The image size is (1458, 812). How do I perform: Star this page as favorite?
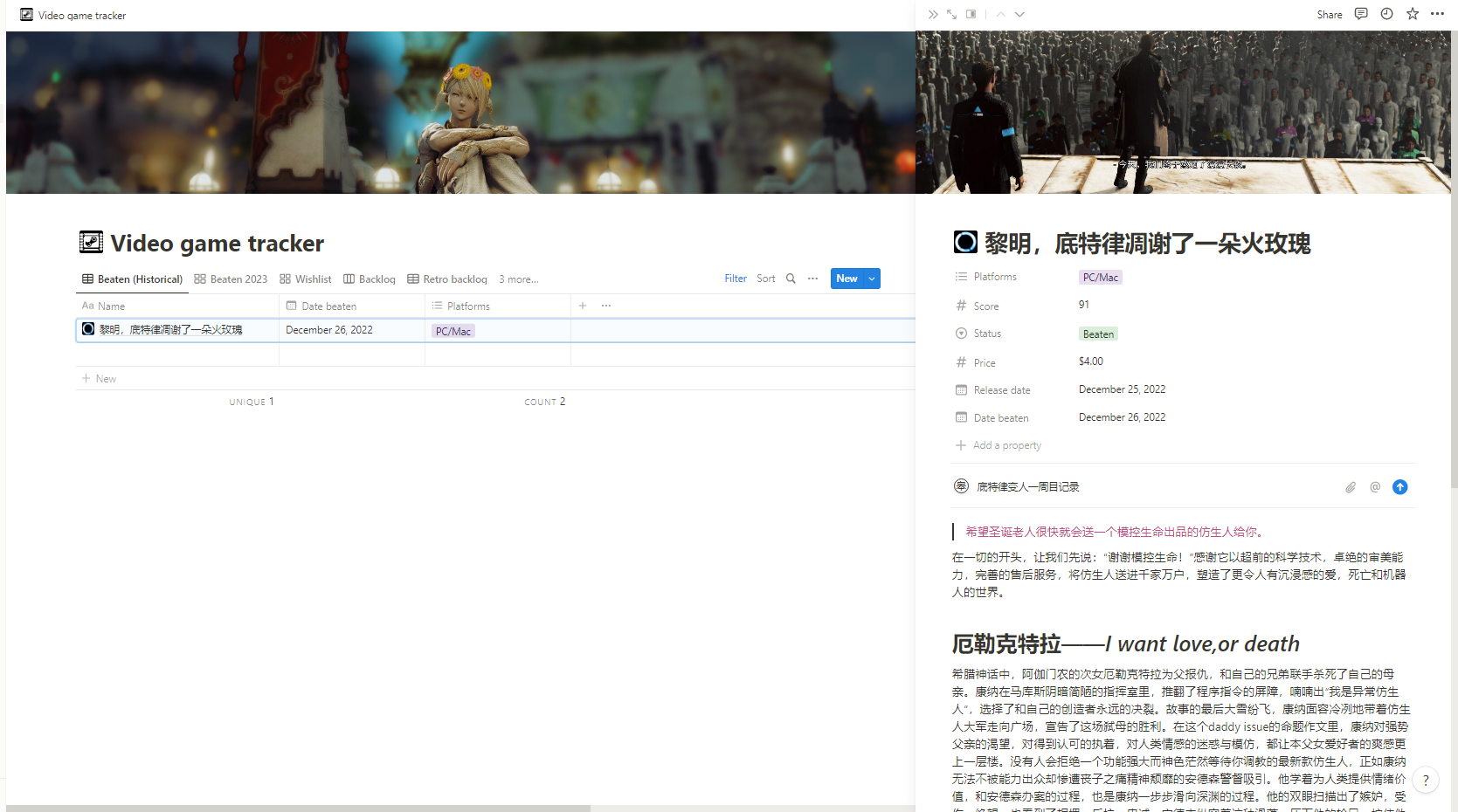(x=1413, y=14)
